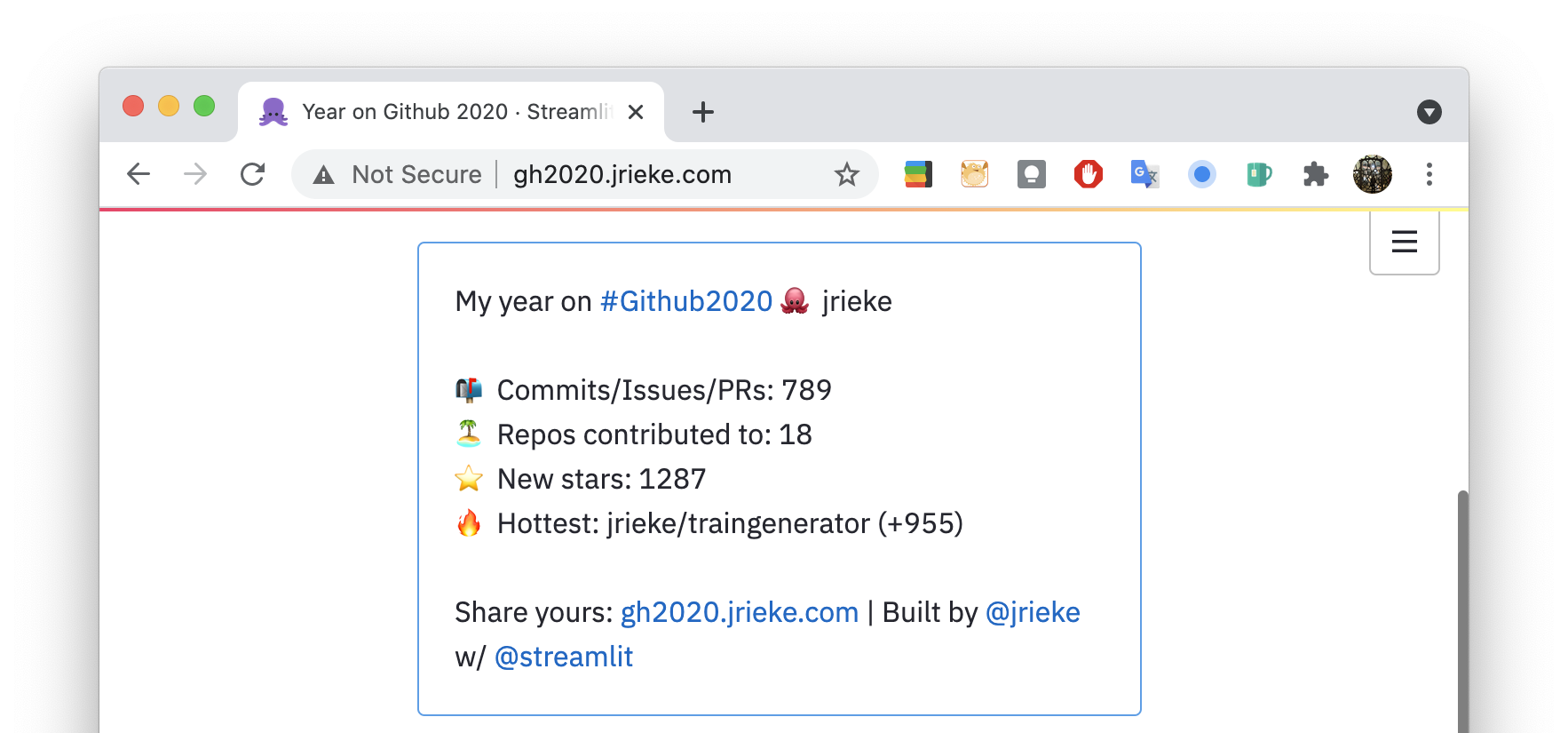The width and height of the screenshot is (1568, 733).
Task: Click the star emoji beside New stars
Action: click(469, 479)
